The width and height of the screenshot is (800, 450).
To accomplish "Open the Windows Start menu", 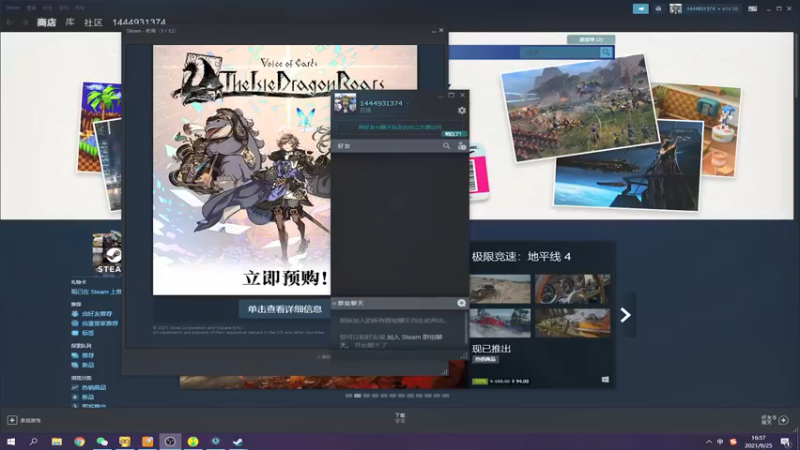I will tap(11, 441).
